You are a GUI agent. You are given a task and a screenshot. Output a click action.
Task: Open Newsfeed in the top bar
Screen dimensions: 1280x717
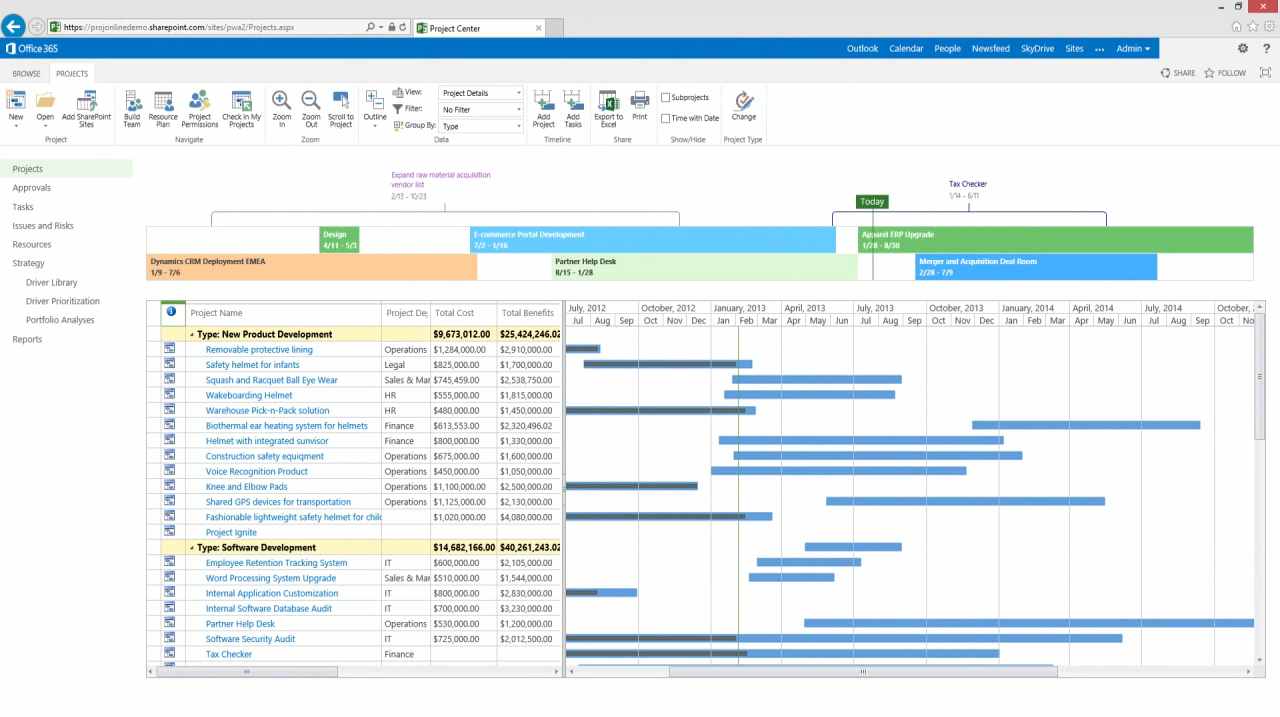click(991, 48)
